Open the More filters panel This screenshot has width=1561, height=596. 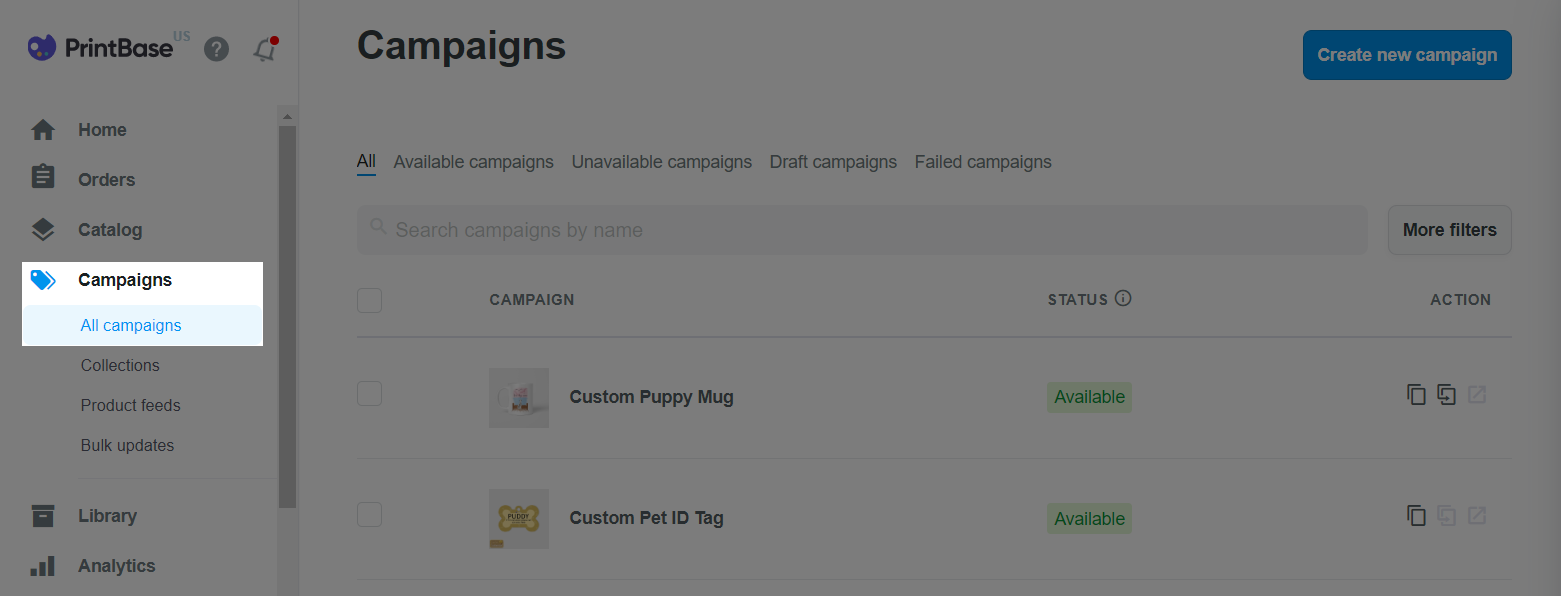(1449, 230)
